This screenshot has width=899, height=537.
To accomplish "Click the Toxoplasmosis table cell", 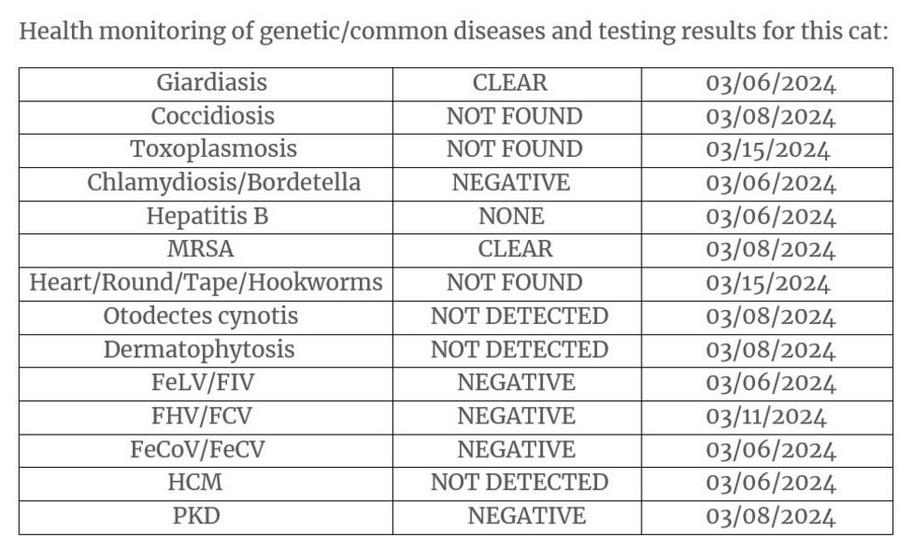I will pos(212,150).
